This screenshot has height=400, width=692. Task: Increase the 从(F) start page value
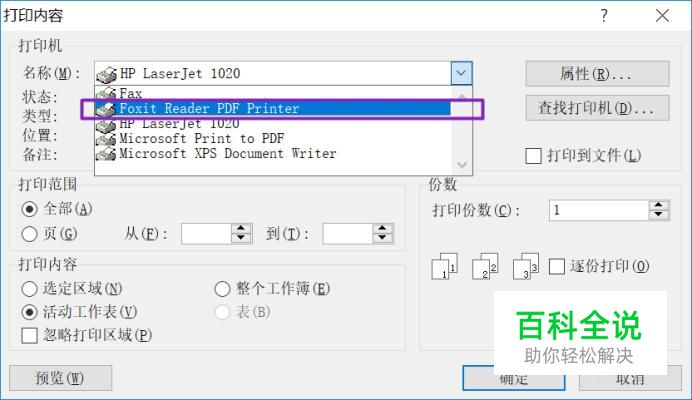[241, 229]
